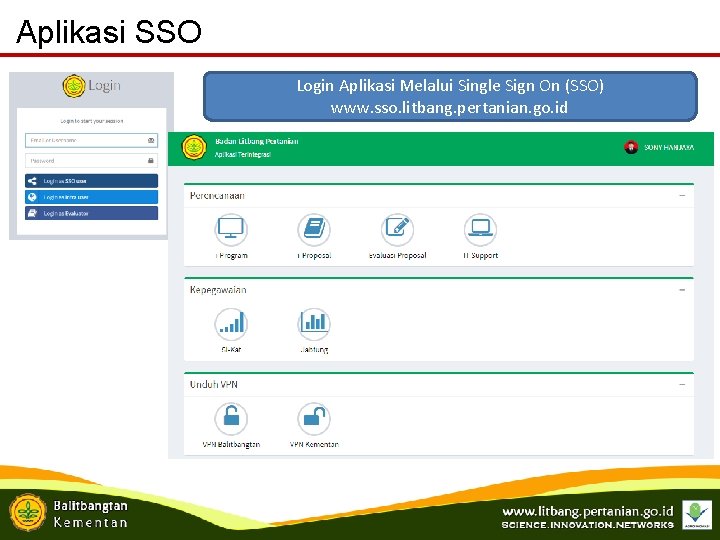The image size is (720, 540).
Task: Click the user avatar beside SONY HANJAYA
Action: tap(631, 147)
